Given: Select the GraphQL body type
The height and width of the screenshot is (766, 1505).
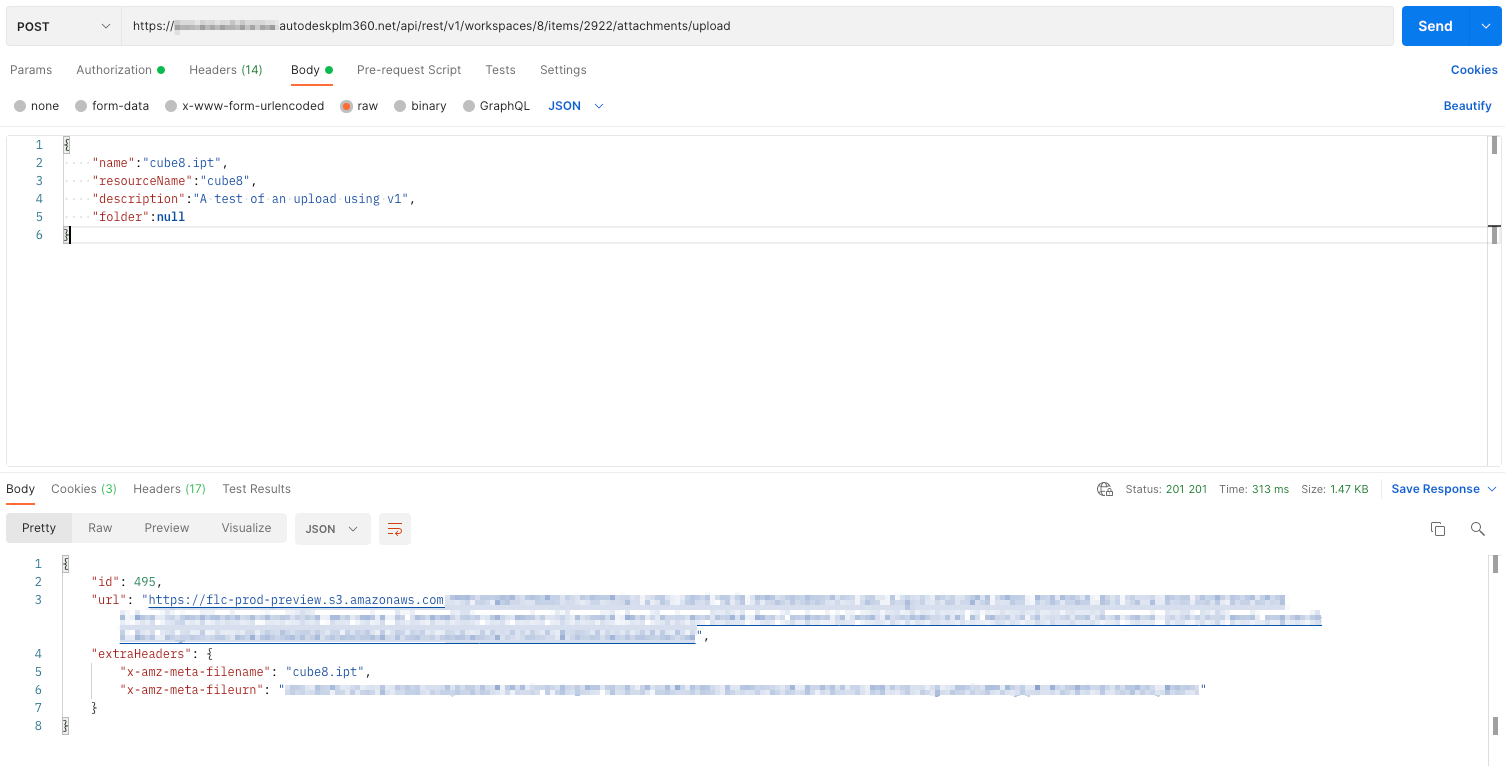Looking at the screenshot, I should (x=497, y=106).
